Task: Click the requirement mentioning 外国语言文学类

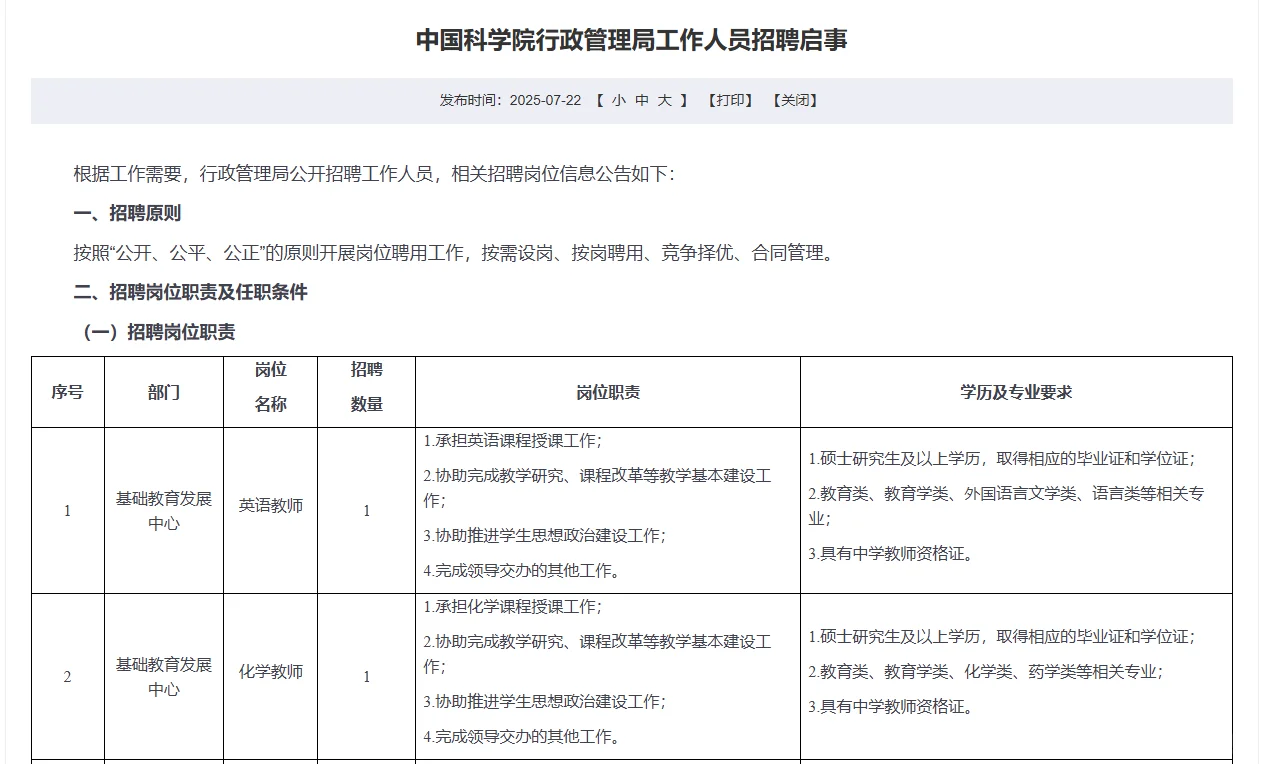Action: pyautogui.click(x=1007, y=506)
